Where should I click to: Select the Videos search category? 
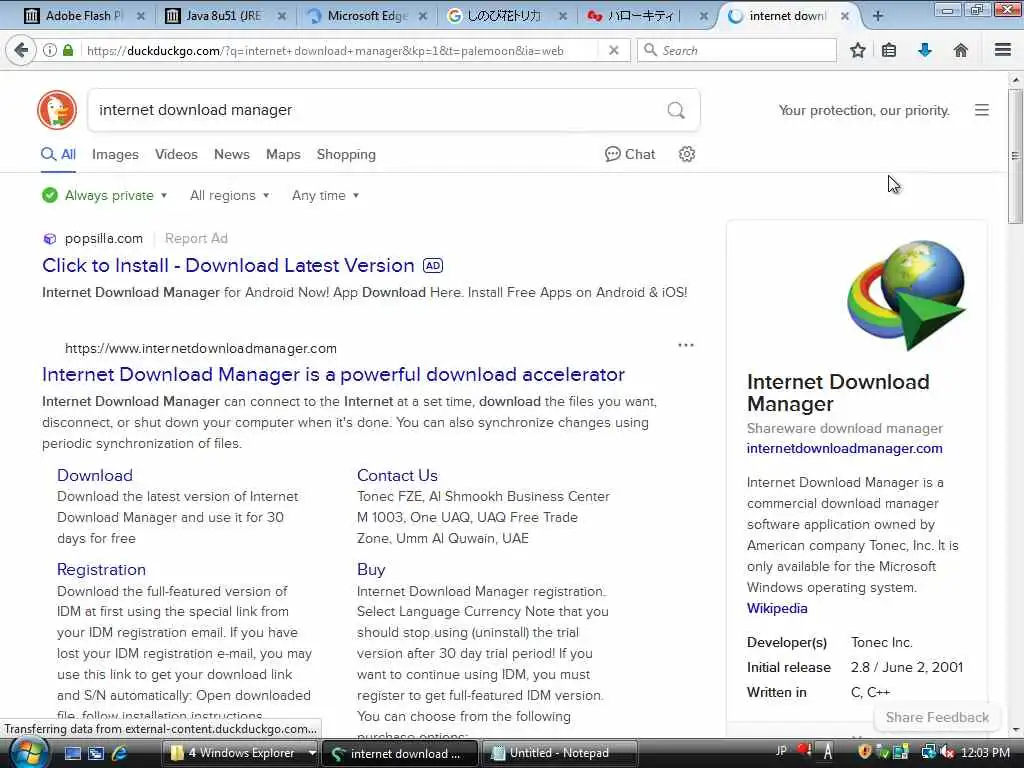176,154
